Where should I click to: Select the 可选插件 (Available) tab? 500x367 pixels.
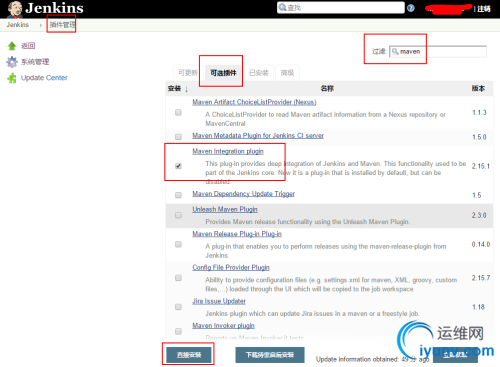223,73
